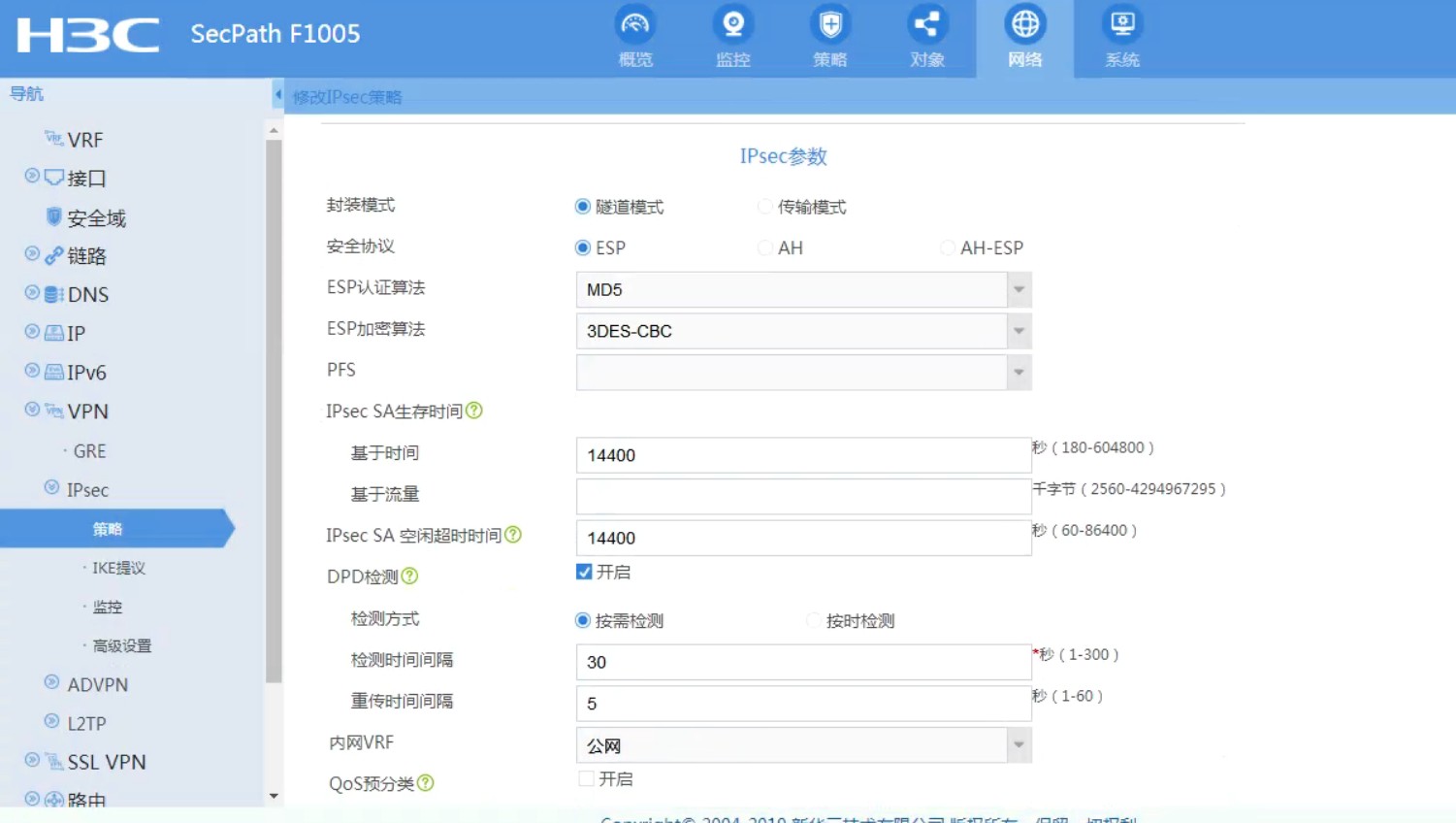Collapse the navigation panel arrow
Image resolution: width=1456 pixels, height=823 pixels.
point(278,95)
